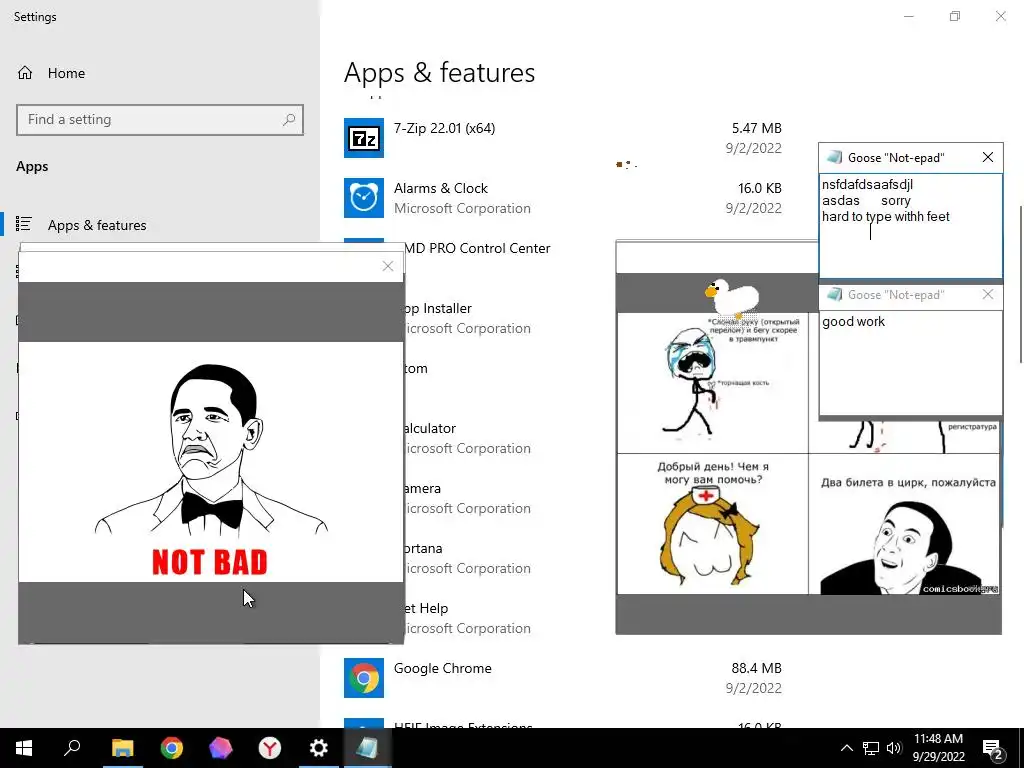Image resolution: width=1024 pixels, height=768 pixels.
Task: Select the 7-Zip 22.01 (x64) entry
Action: (444, 128)
